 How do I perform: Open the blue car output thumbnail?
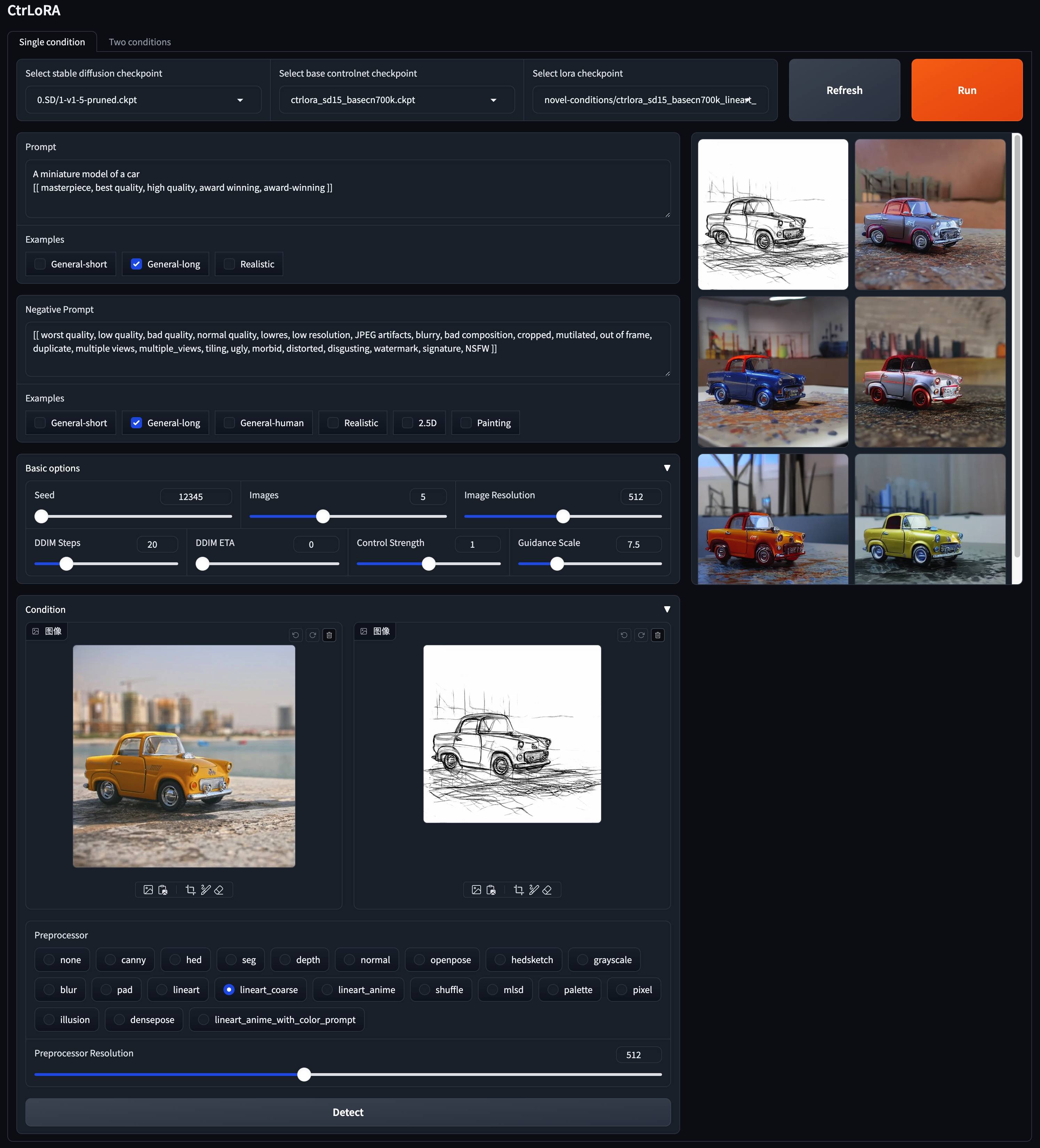772,372
